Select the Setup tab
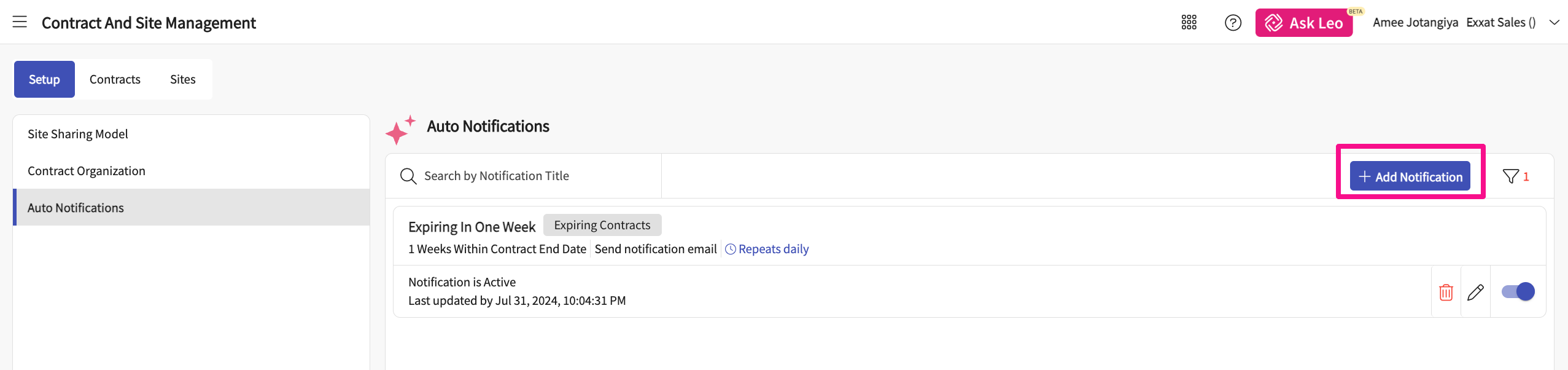 point(44,79)
